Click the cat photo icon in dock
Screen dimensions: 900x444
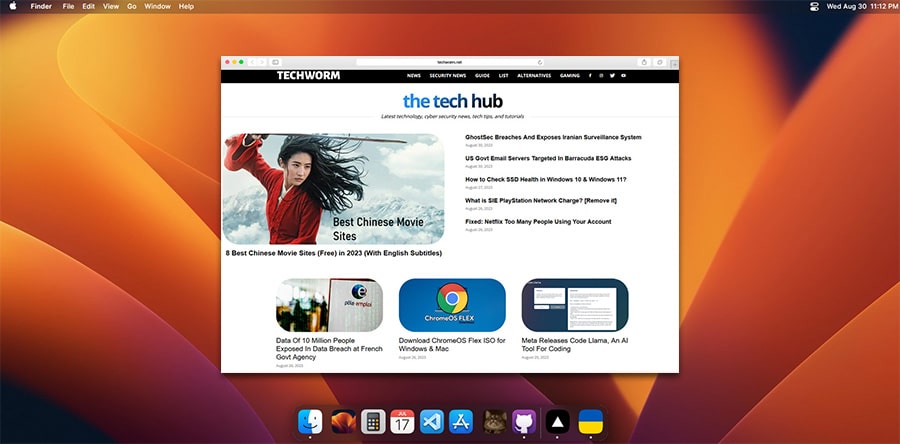click(x=494, y=422)
